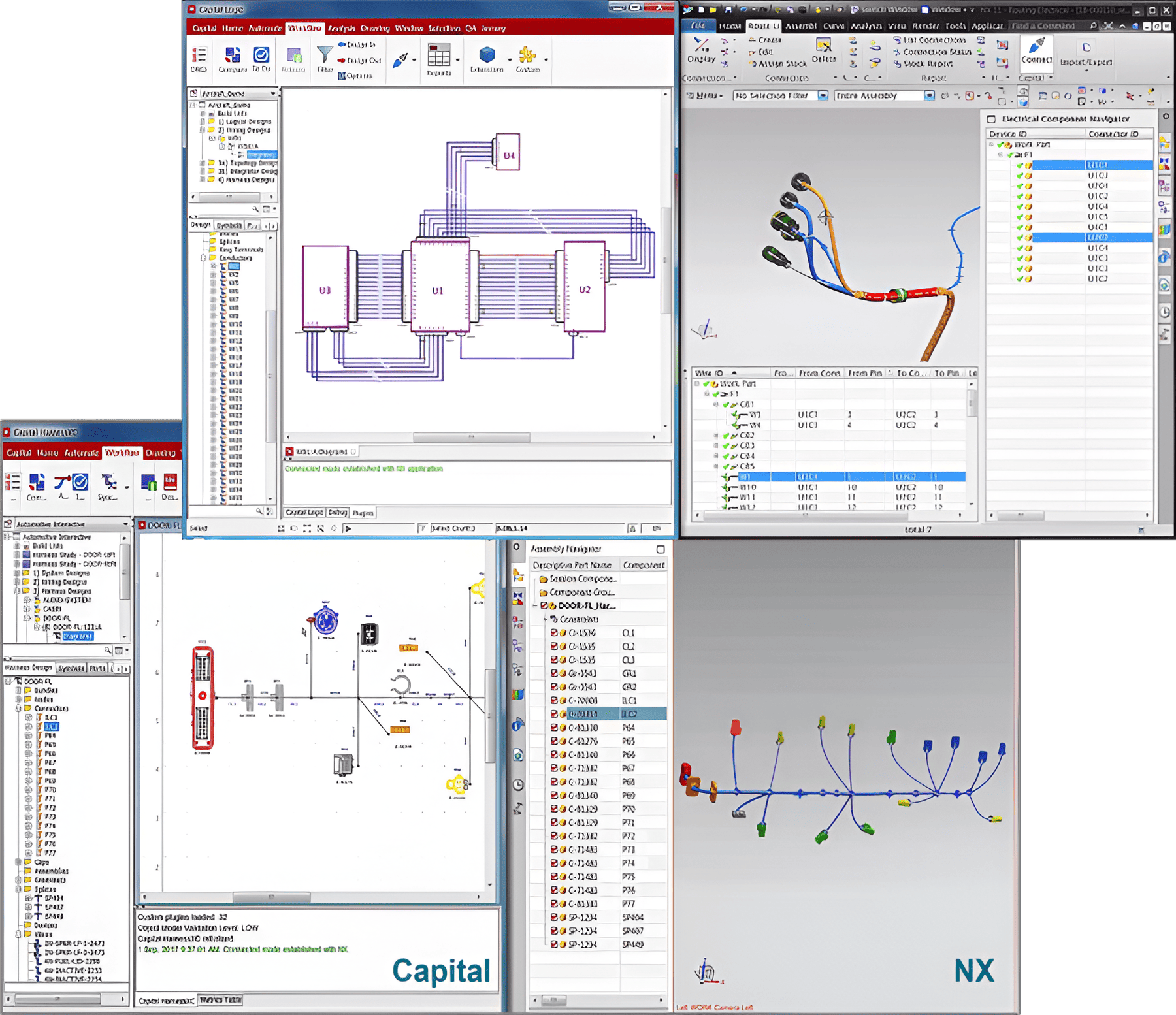Viewport: 1176px width, 1015px height.
Task: Click Bridge In in Capital Logic ribbon
Action: [357, 44]
